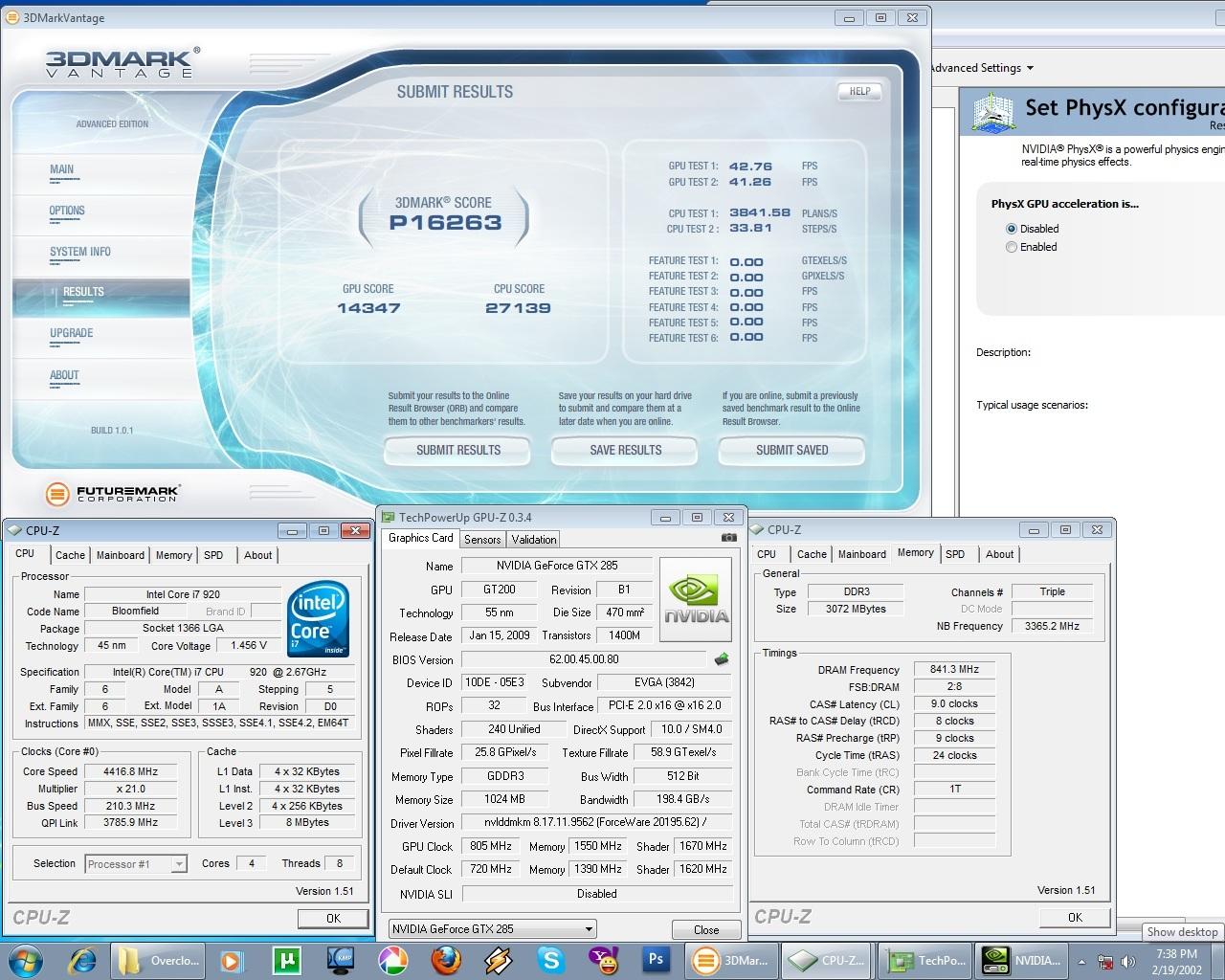Open Skype from the taskbar
This screenshot has width=1225, height=980.
tap(550, 960)
